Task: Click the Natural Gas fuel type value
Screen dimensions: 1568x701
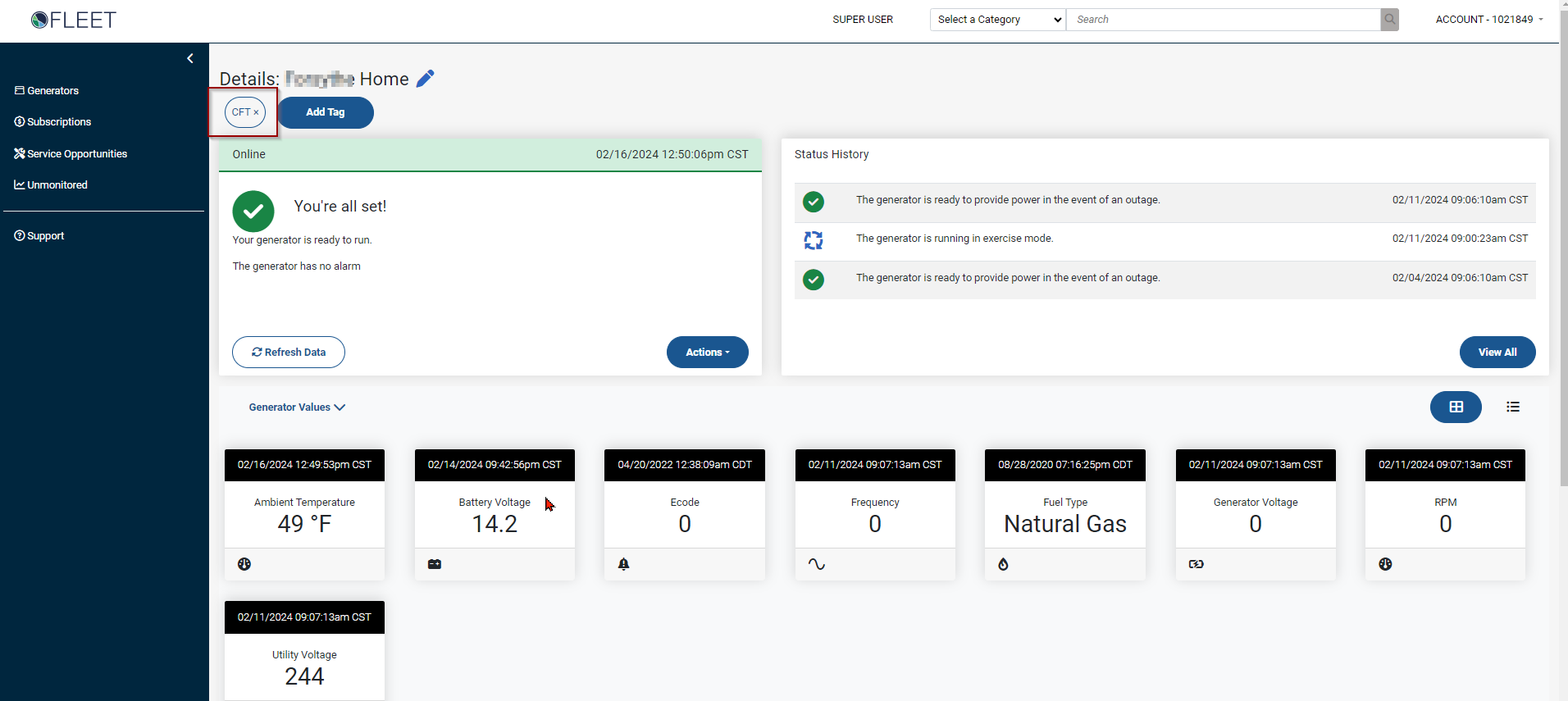Action: tap(1065, 524)
